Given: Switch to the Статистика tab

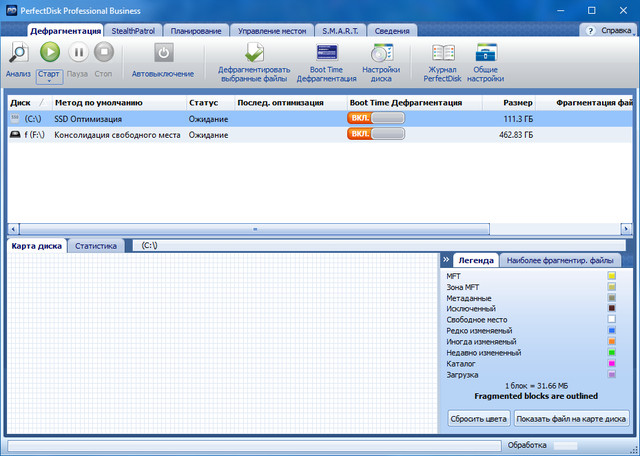Looking at the screenshot, I should coord(96,245).
